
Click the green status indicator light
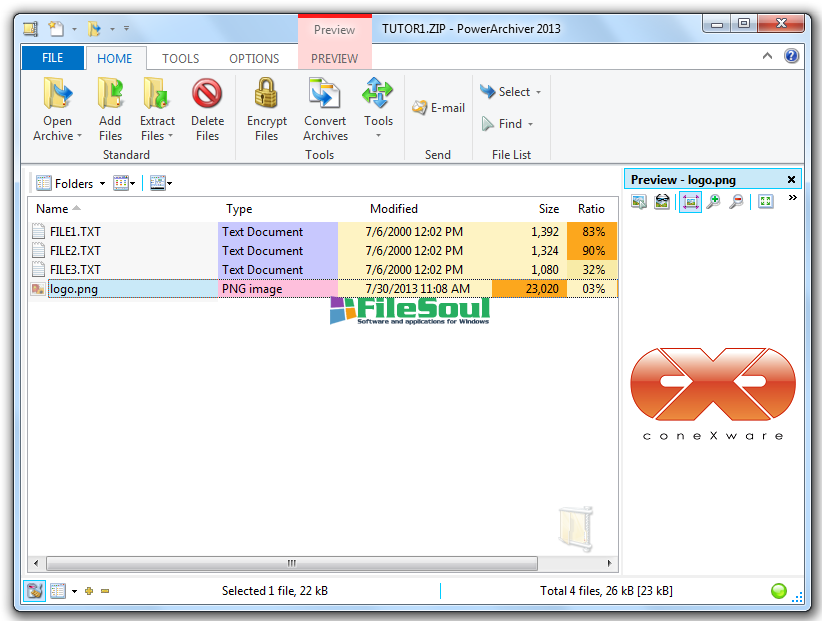778,591
